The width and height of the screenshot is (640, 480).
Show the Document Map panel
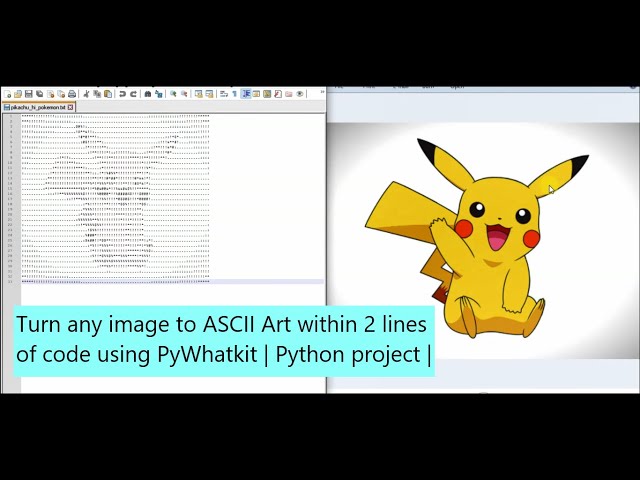[x=267, y=94]
